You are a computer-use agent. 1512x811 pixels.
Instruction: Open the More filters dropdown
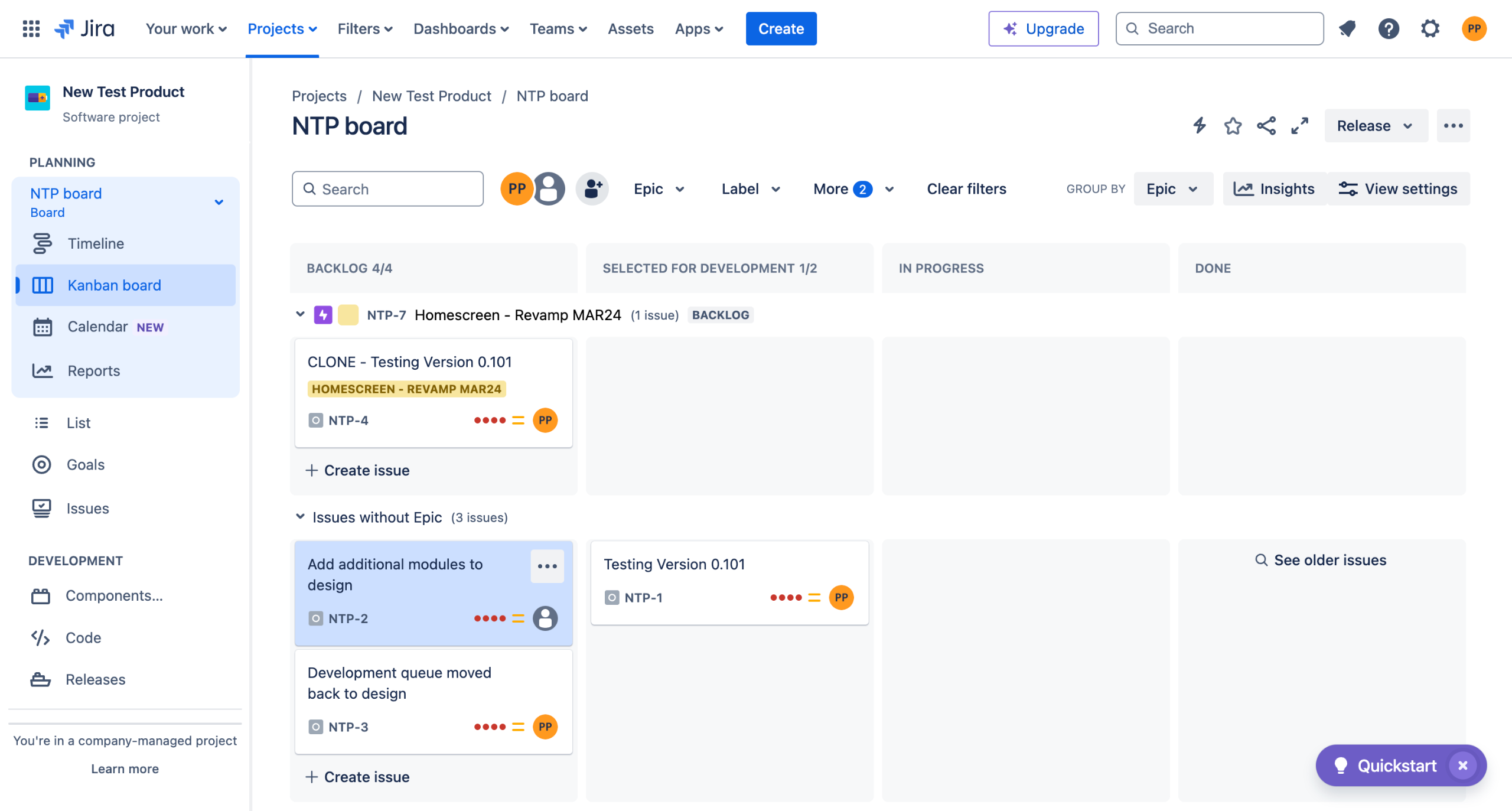pos(853,189)
